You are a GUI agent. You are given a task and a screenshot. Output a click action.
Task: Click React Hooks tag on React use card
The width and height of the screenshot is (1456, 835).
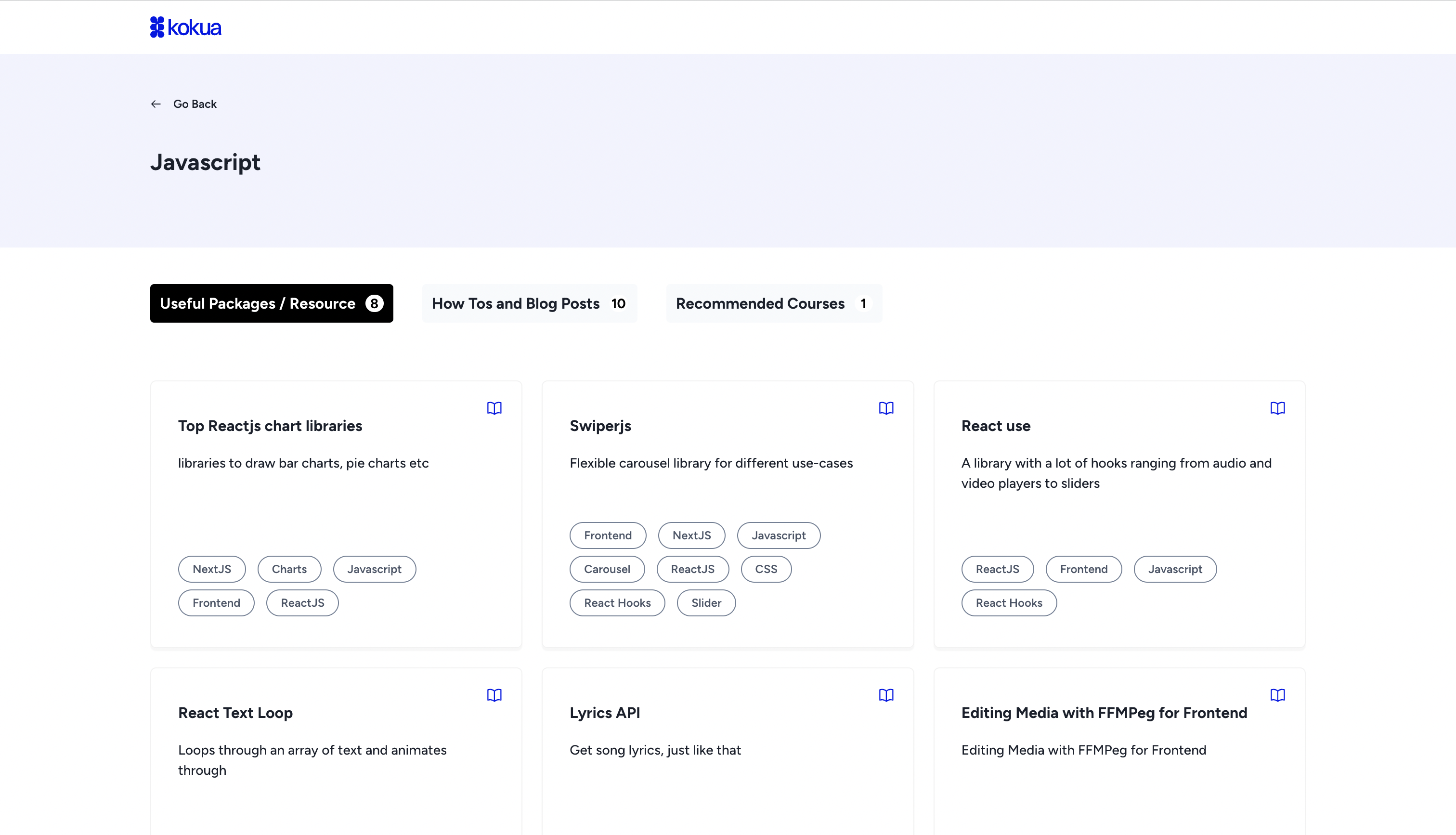1009,603
